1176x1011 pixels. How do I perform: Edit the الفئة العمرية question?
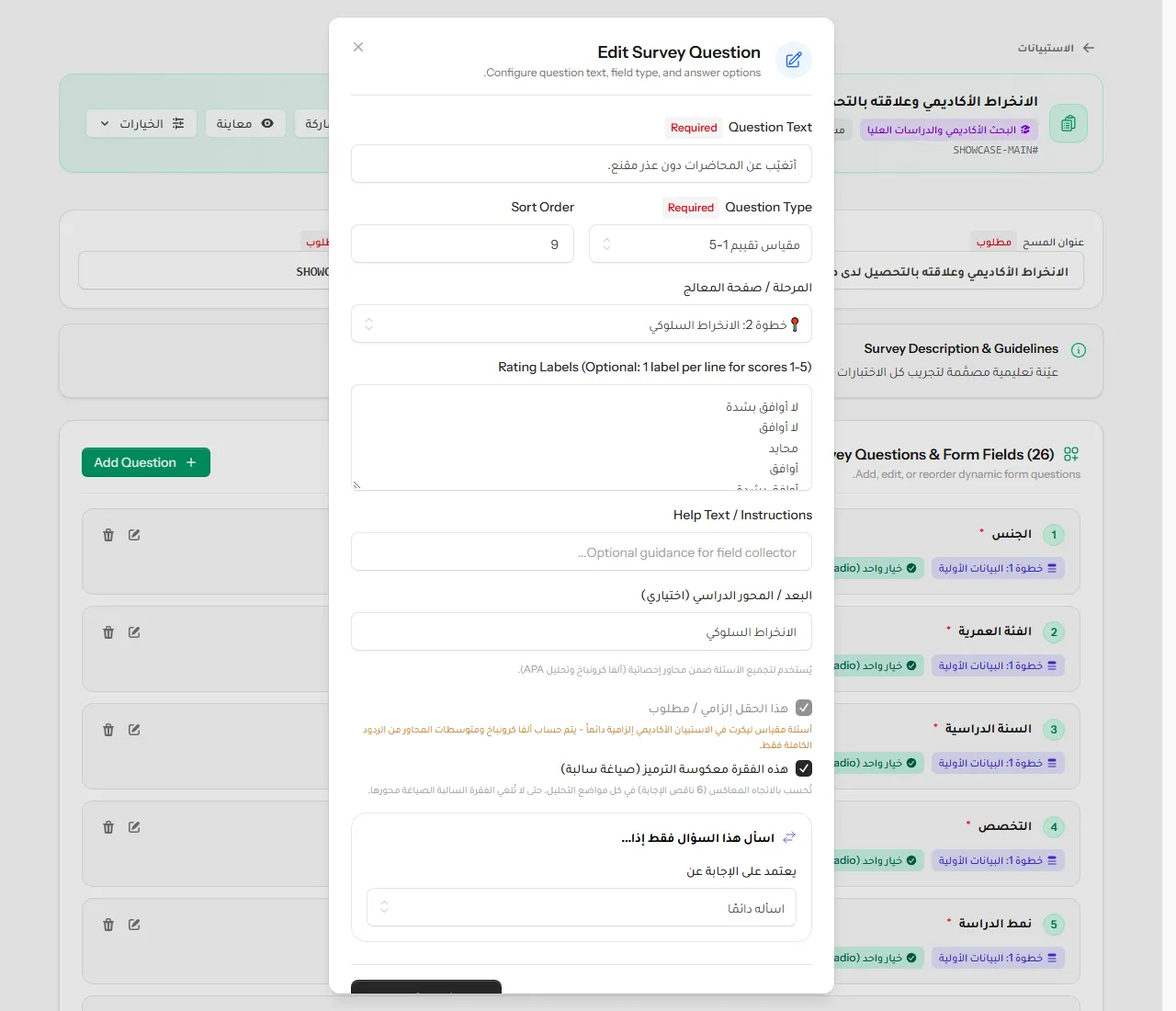[x=134, y=632]
